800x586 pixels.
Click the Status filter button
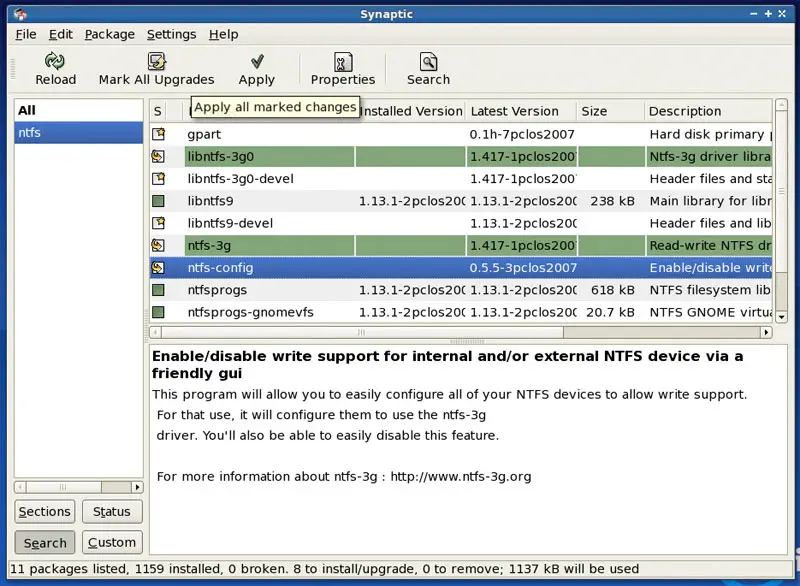point(112,512)
